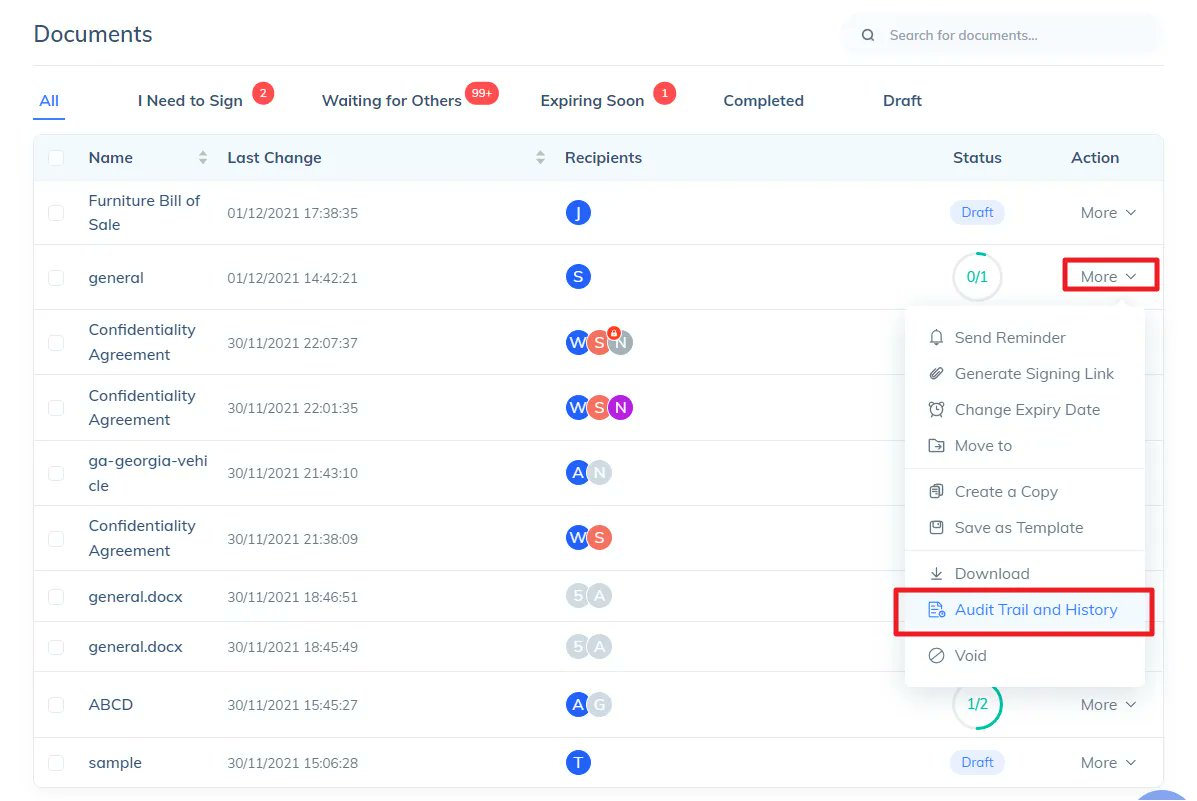Click the 1/2 progress circle on ABCD row
1197x801 pixels.
coord(977,704)
